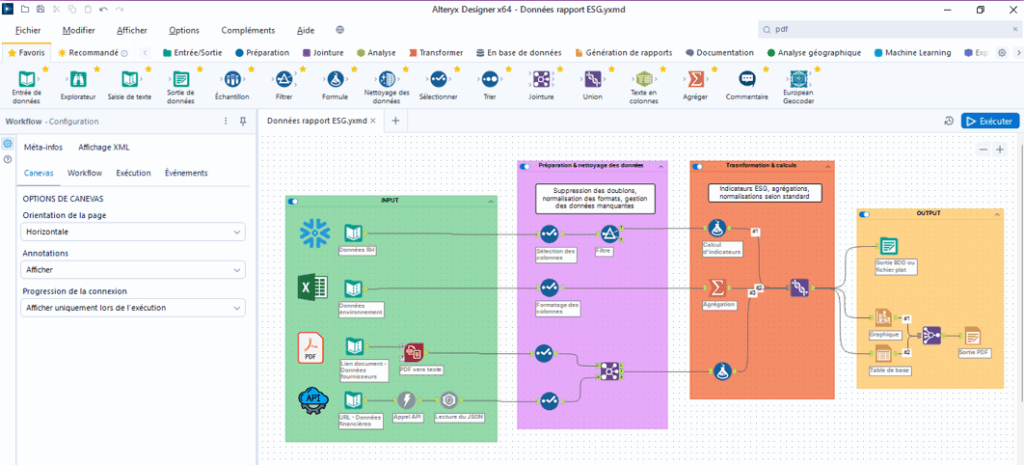Toggle the OUTPUT container switch

864,213
